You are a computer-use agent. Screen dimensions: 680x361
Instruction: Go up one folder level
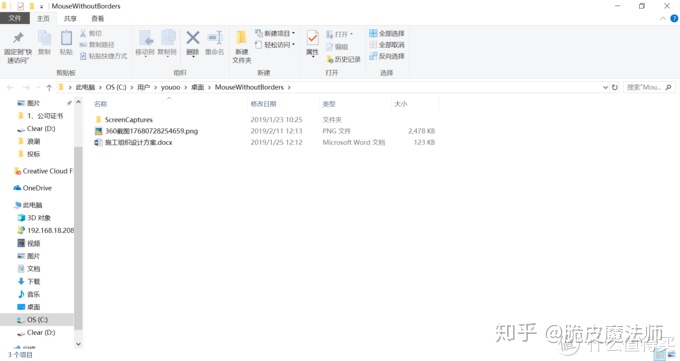tap(49, 88)
